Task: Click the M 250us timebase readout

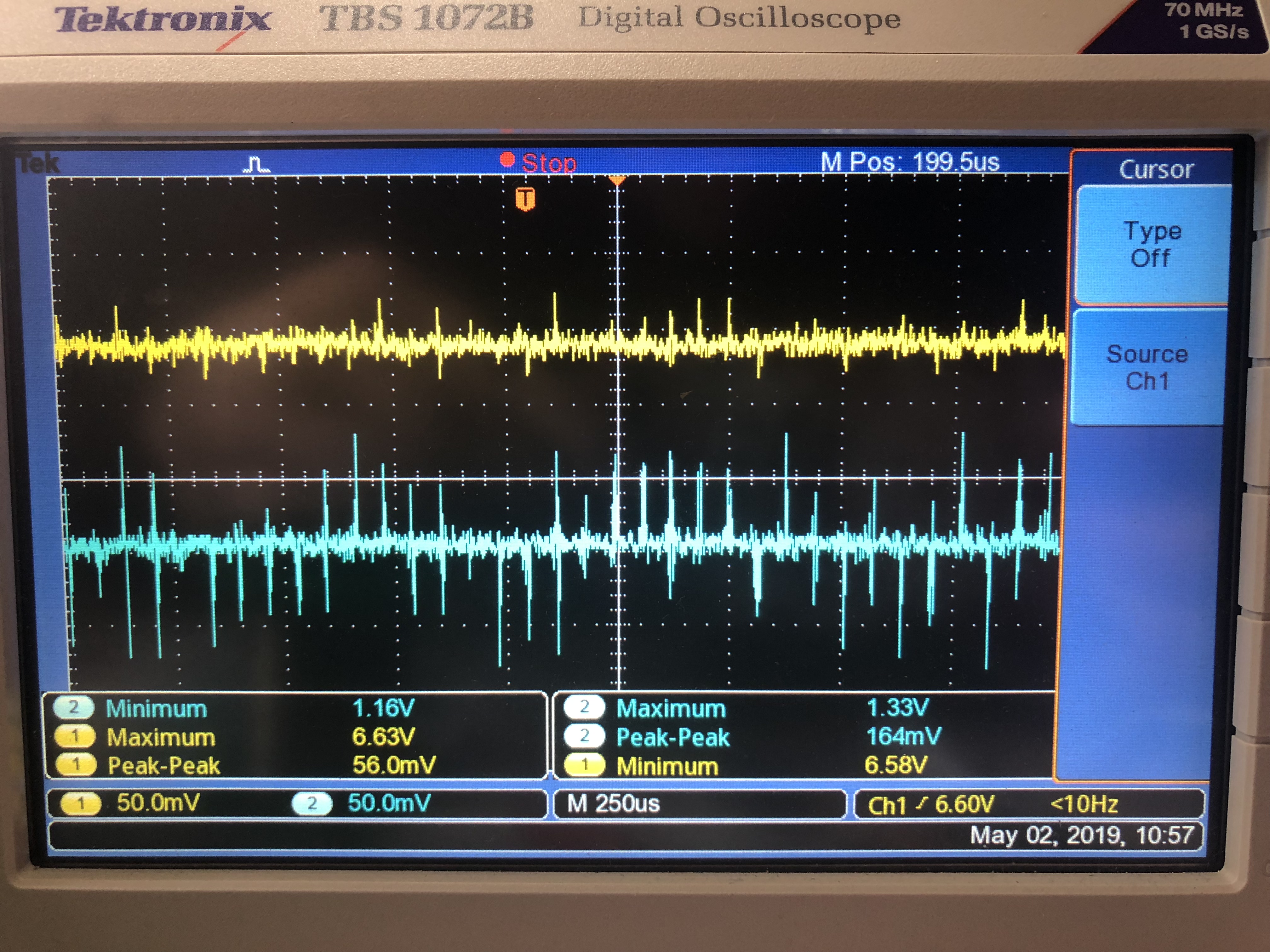Action: 613,803
